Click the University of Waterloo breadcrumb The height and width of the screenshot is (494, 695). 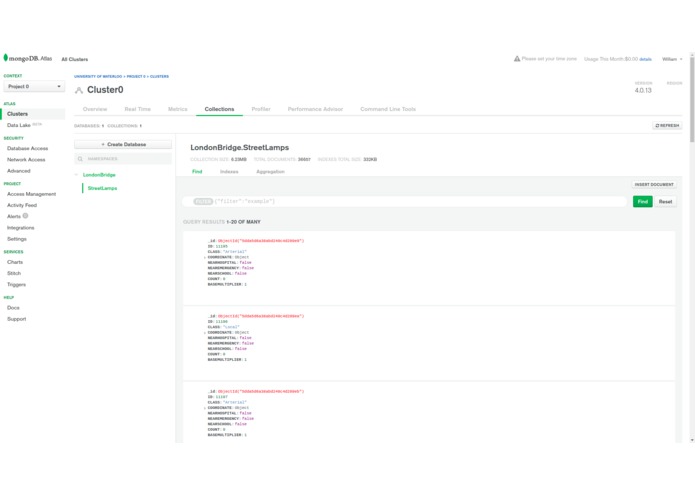coord(98,77)
